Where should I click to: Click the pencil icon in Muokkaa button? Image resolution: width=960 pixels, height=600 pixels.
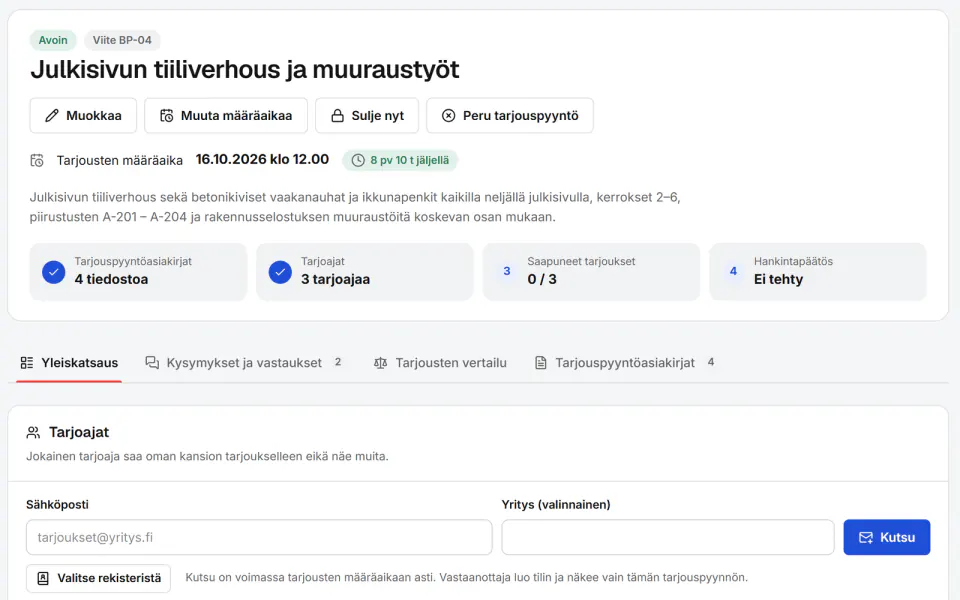click(x=52, y=116)
